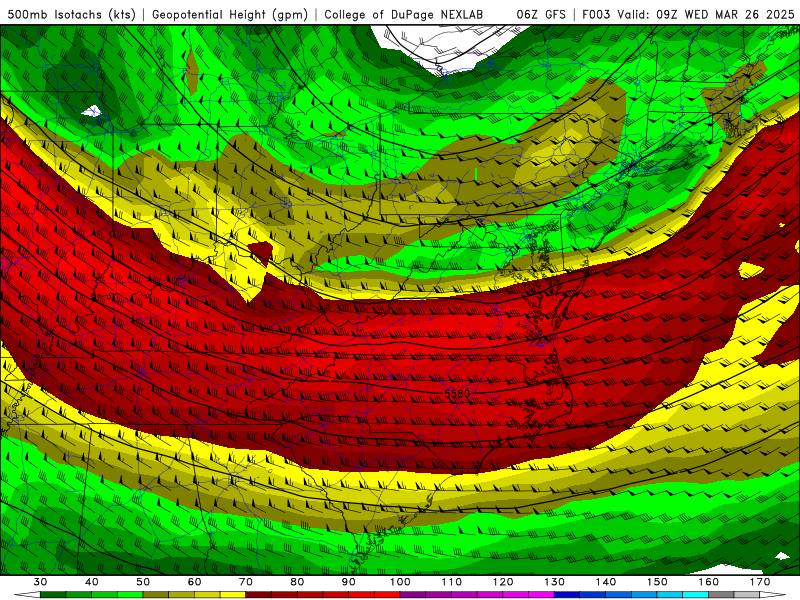This screenshot has height=600, width=800.
Task: Pick the magenta swatch under the 120 label
Action: (516, 595)
